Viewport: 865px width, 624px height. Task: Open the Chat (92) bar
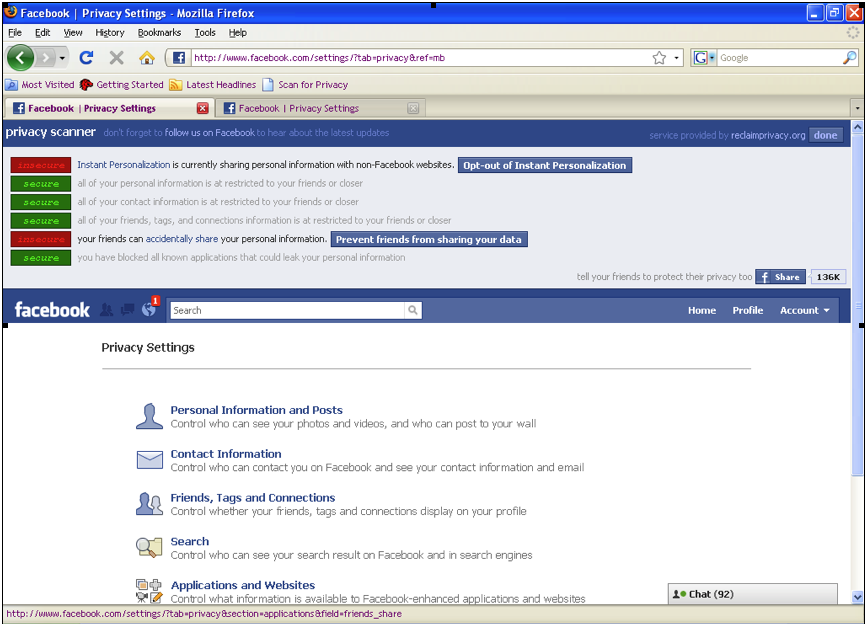coord(752,594)
